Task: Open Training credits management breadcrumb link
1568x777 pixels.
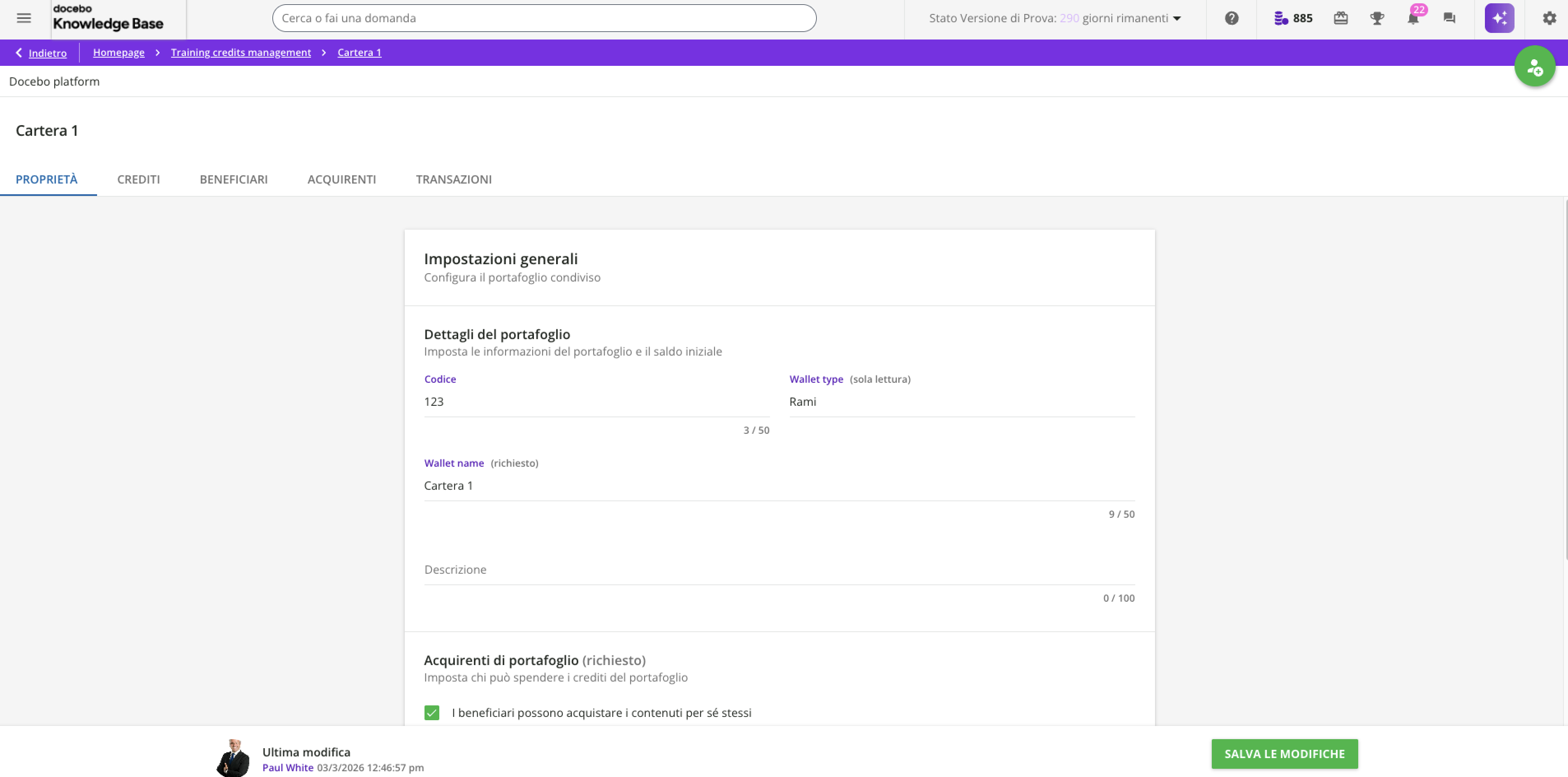Action: point(241,52)
